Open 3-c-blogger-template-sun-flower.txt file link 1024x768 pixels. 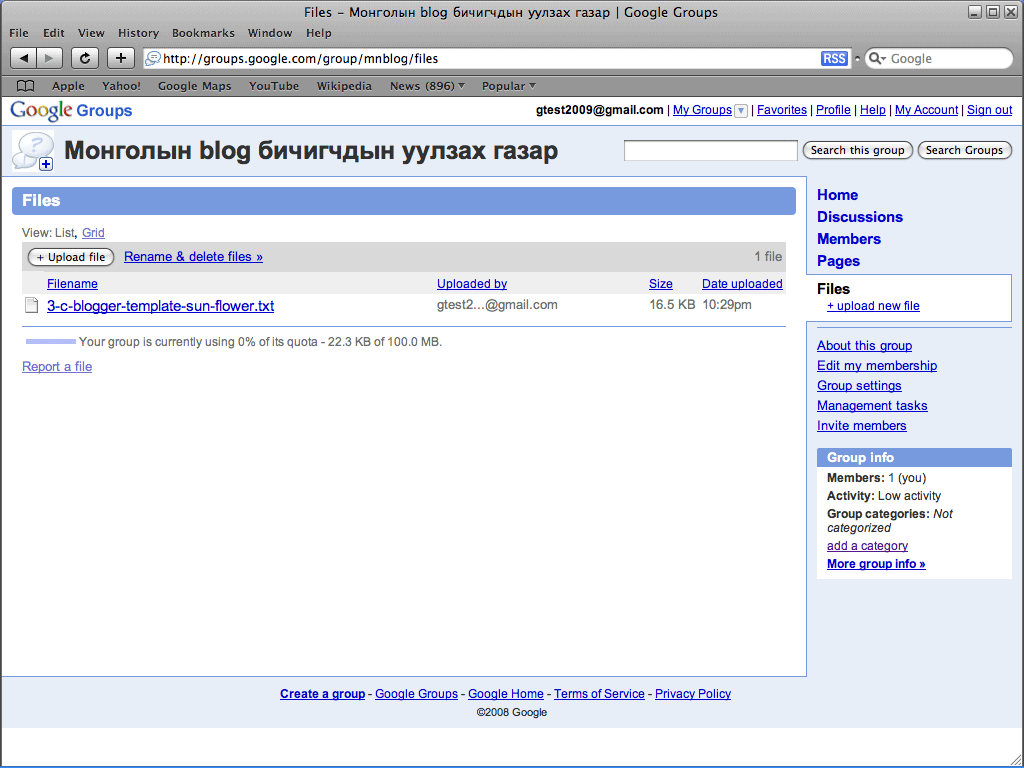click(x=161, y=306)
